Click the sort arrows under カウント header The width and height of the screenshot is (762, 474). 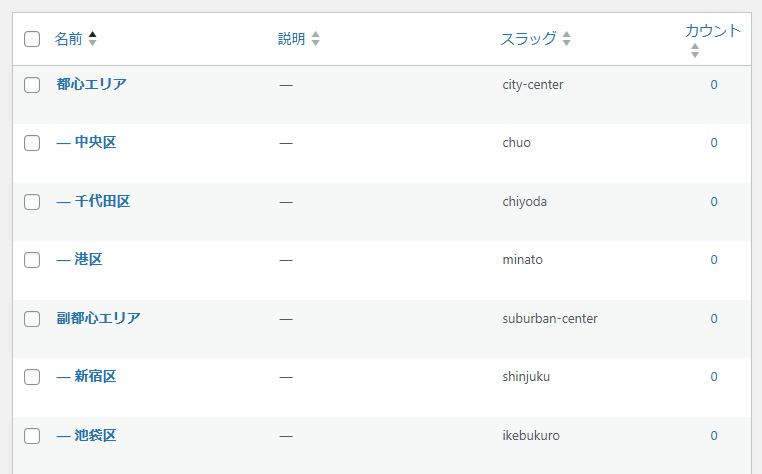tap(695, 50)
